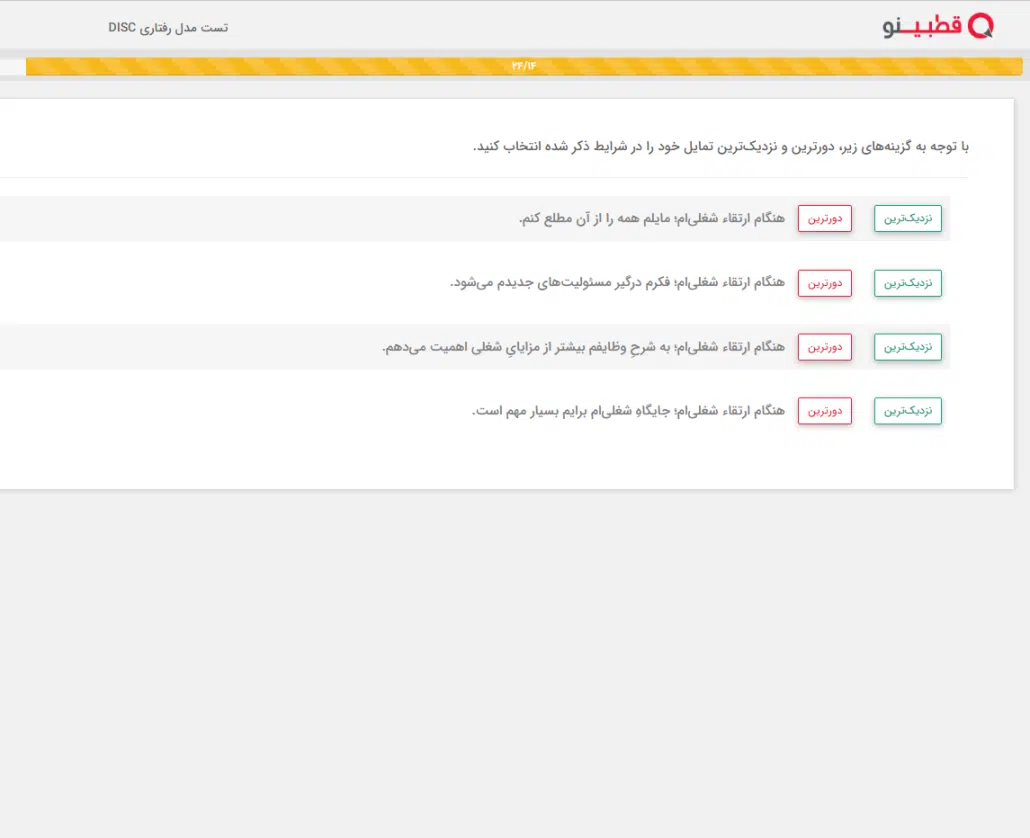Click the instruction text above the options
Viewport: 1030px width, 838px height.
tap(720, 147)
